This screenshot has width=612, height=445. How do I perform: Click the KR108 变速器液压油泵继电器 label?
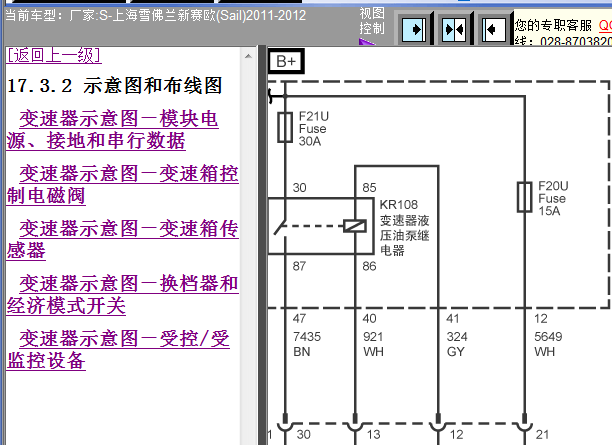coord(404,228)
